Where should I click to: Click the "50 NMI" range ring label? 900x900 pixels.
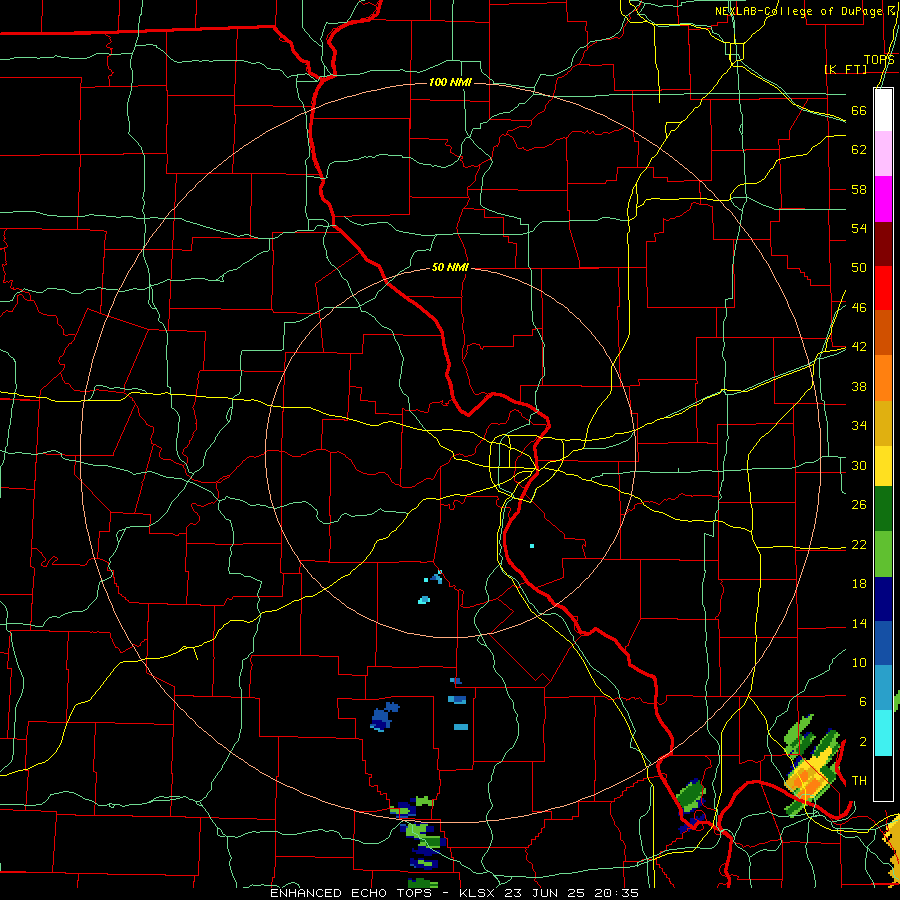[450, 267]
